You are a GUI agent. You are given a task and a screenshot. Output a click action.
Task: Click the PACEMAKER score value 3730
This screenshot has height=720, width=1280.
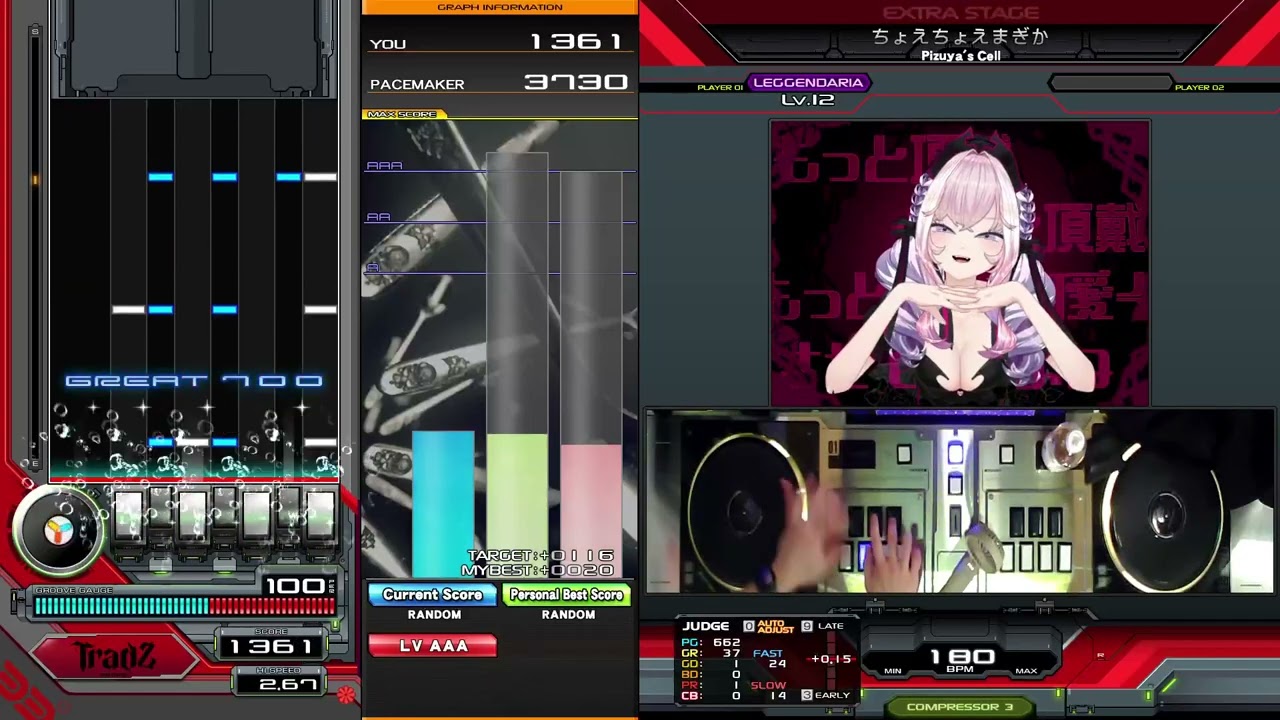click(x=576, y=83)
